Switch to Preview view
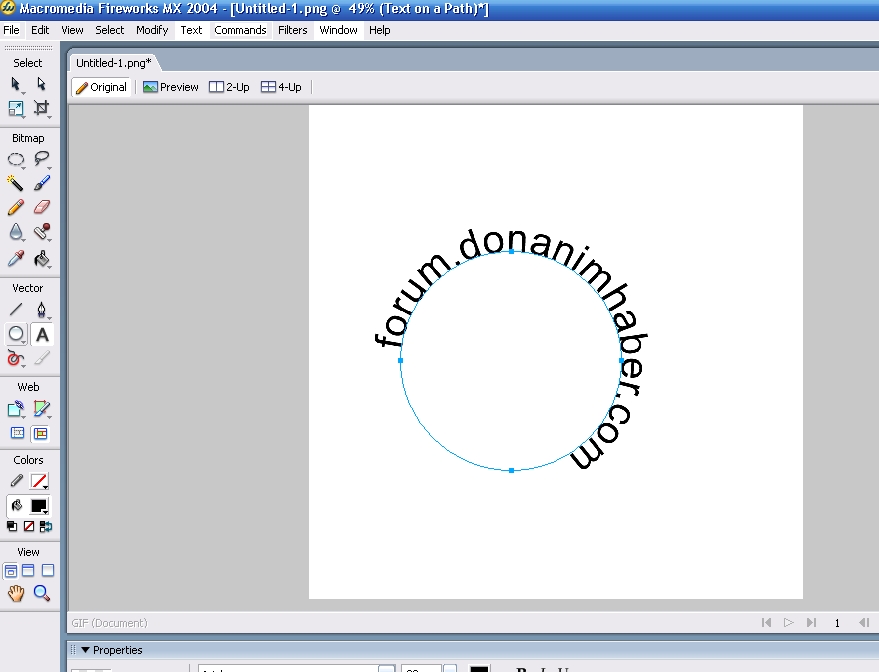The width and height of the screenshot is (879, 672). pyautogui.click(x=171, y=87)
